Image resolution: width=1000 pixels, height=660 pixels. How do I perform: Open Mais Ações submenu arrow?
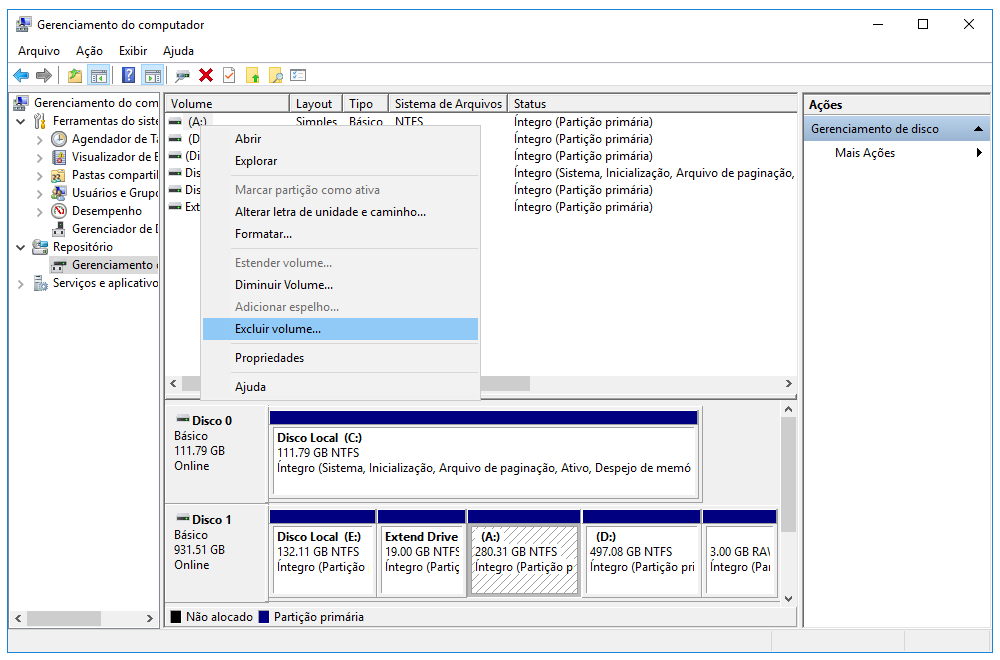point(979,153)
